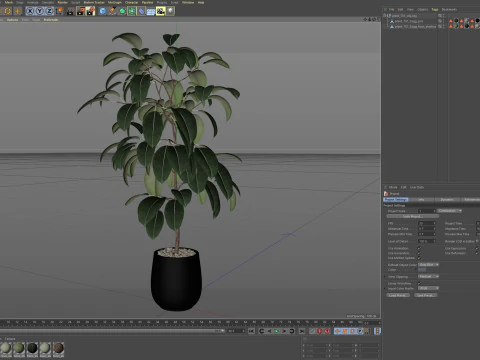
Task: Open the Input Color Profile dropdown
Action: (x=428, y=288)
